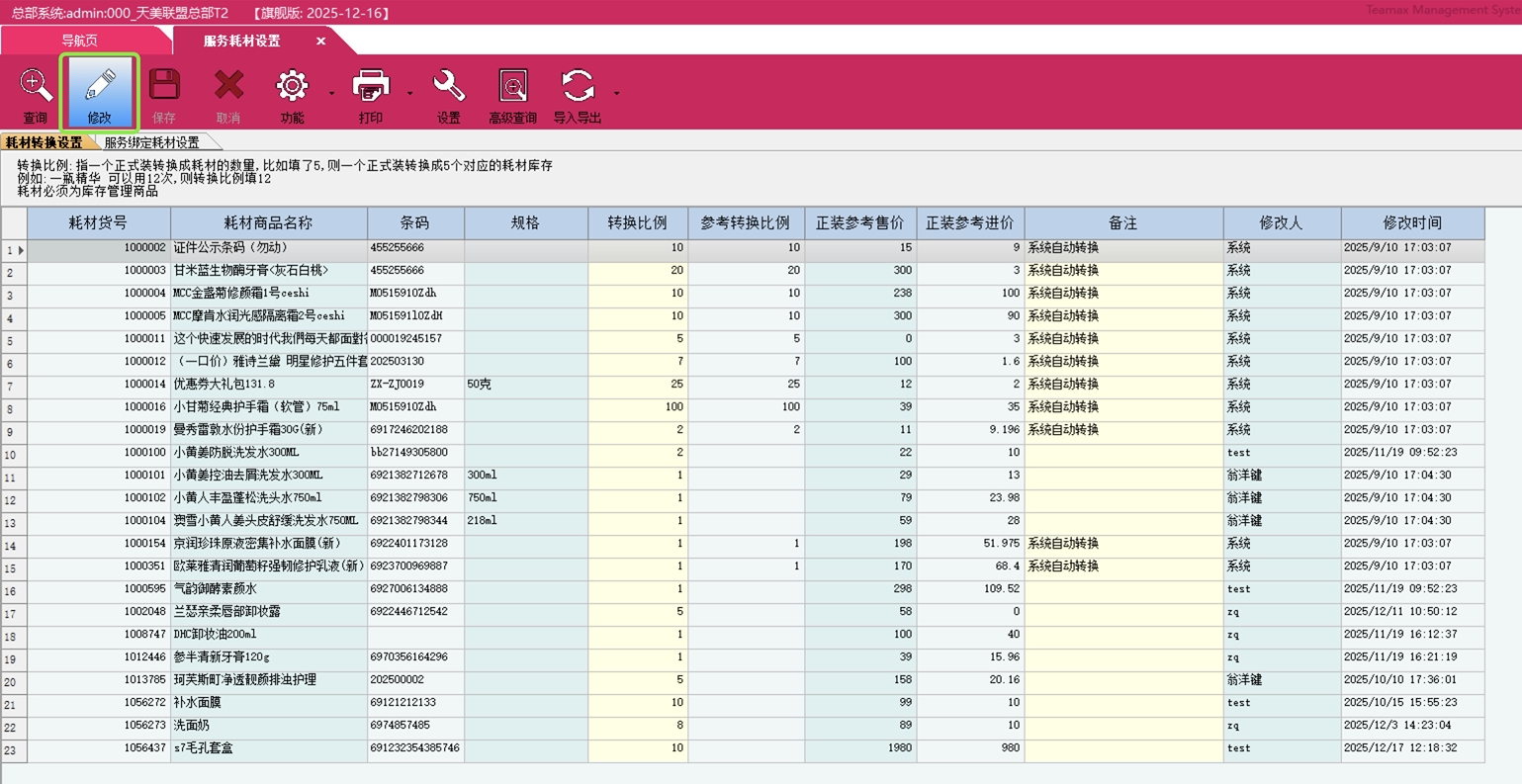
Task: Click the 保存 floppy disk icon
Action: coord(164,87)
